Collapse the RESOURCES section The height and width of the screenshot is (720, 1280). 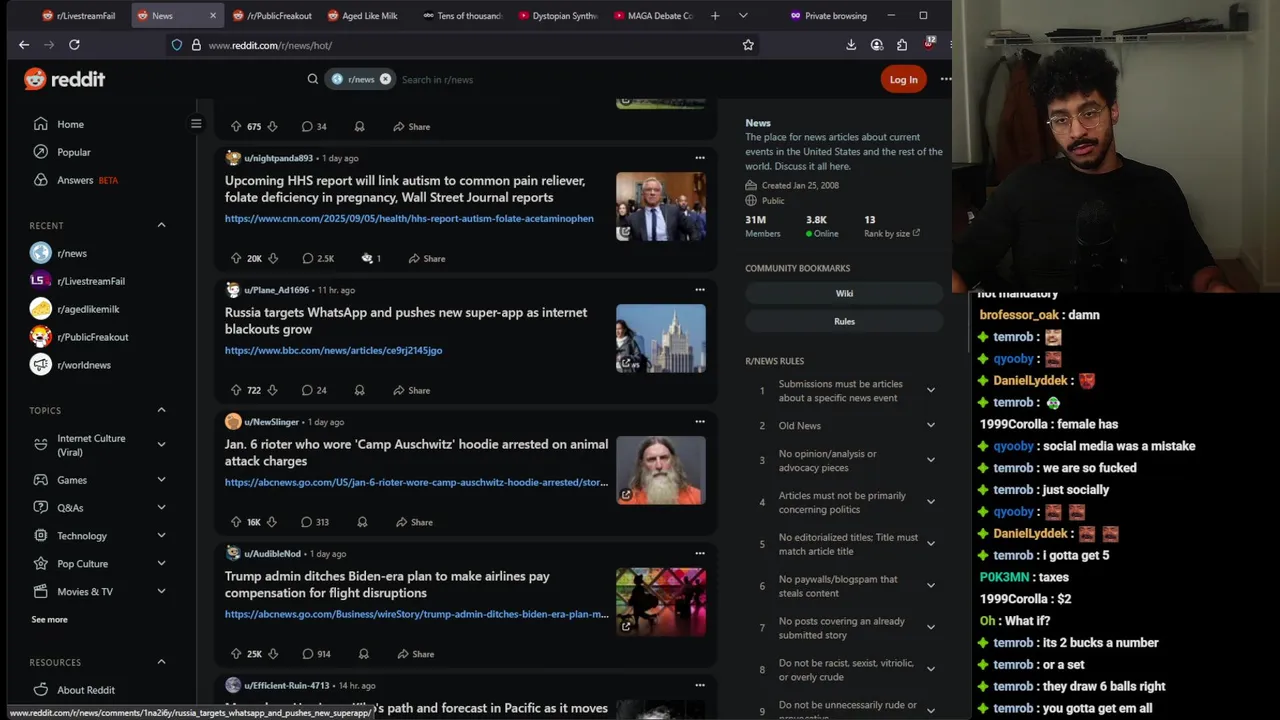click(x=161, y=662)
